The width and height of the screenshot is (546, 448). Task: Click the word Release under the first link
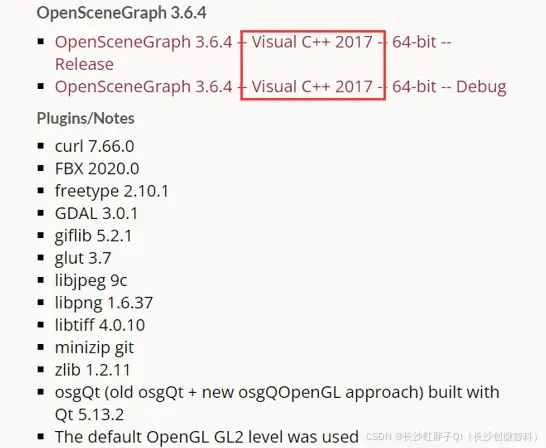point(84,64)
